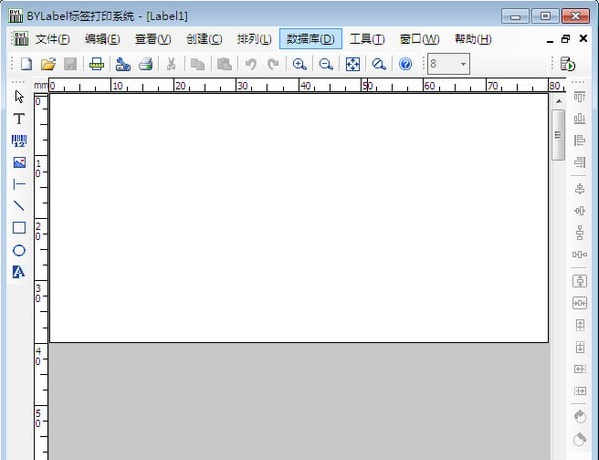Click the printer icon to print
This screenshot has width=599, height=460.
(146, 64)
